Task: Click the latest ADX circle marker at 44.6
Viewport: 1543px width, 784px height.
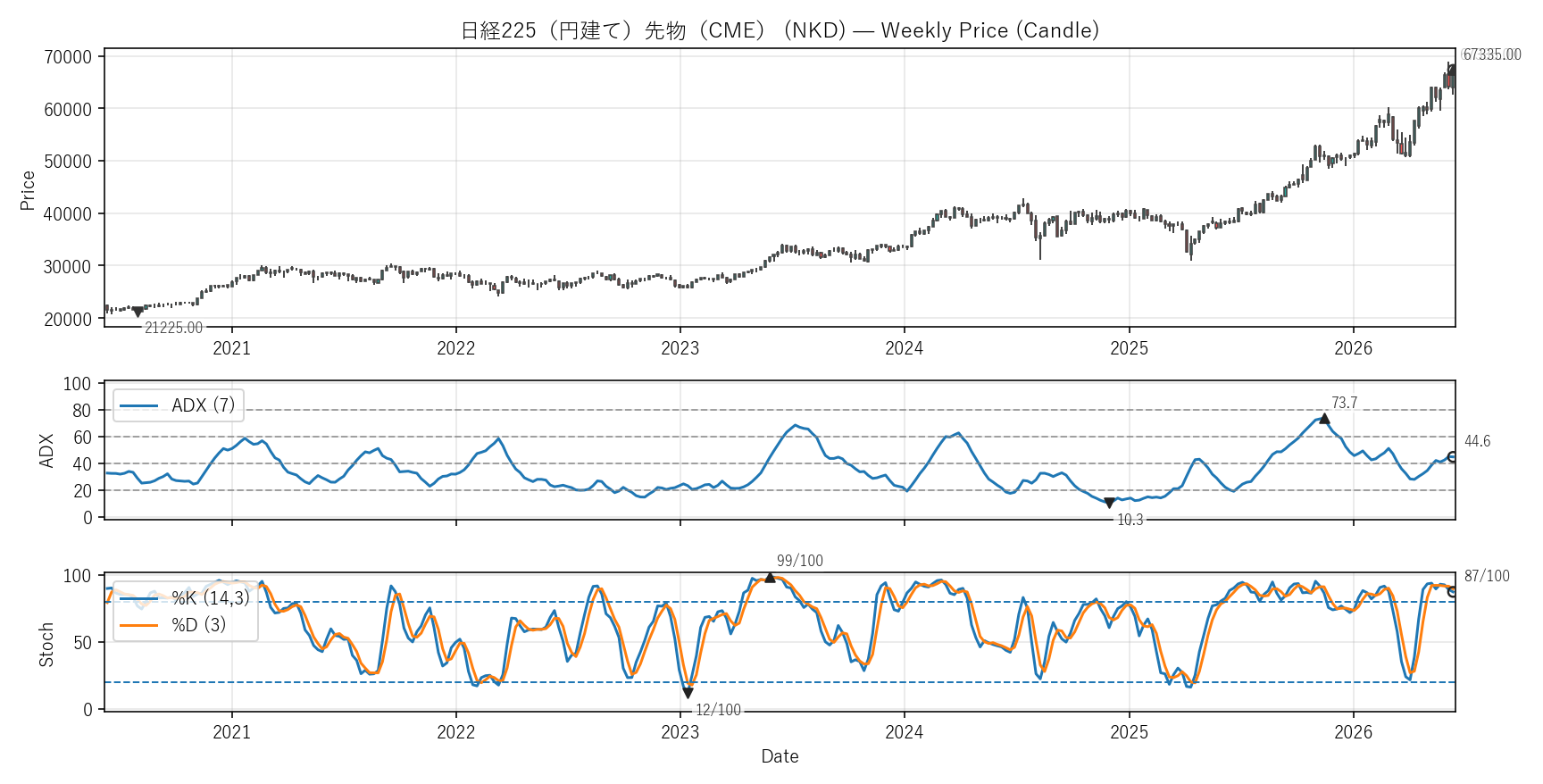Action: pyautogui.click(x=1453, y=457)
